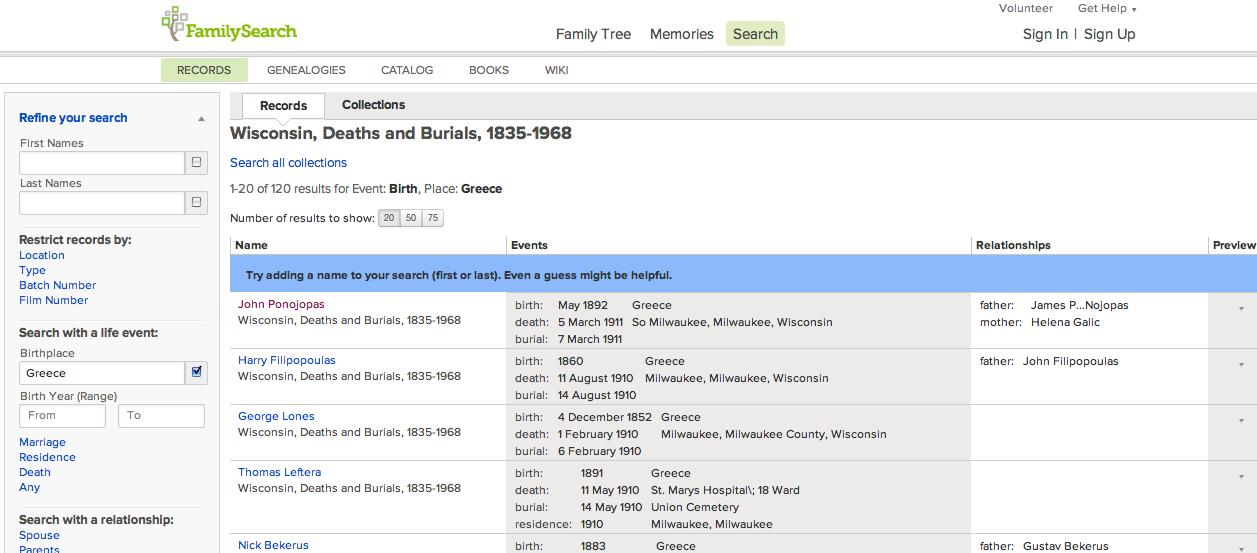The width and height of the screenshot is (1257, 553).
Task: Click the Name column header
Action: tap(251, 245)
